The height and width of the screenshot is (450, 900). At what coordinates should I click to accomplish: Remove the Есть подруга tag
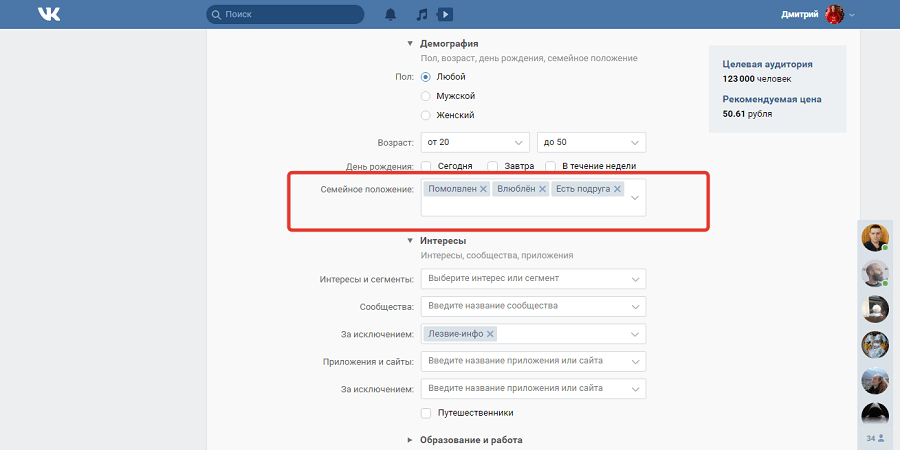point(617,189)
